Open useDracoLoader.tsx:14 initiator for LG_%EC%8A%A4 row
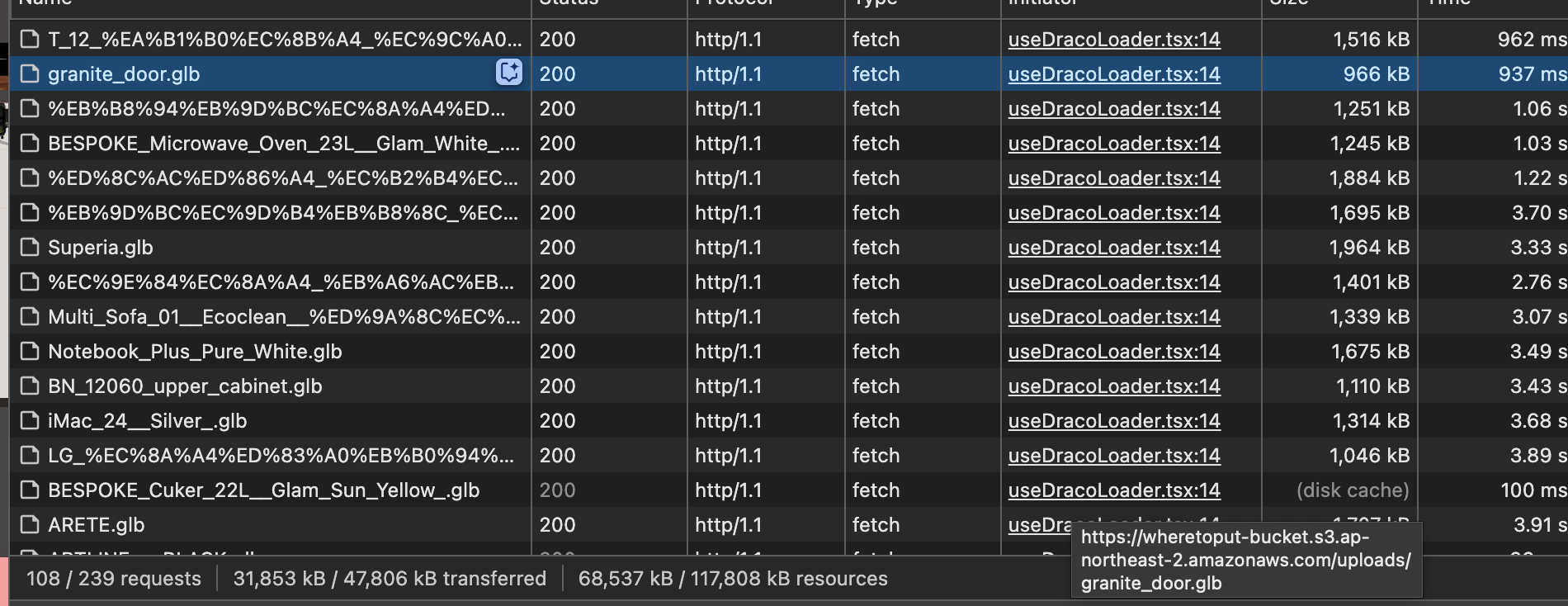Viewport: 1568px width, 606px height. pos(1114,455)
